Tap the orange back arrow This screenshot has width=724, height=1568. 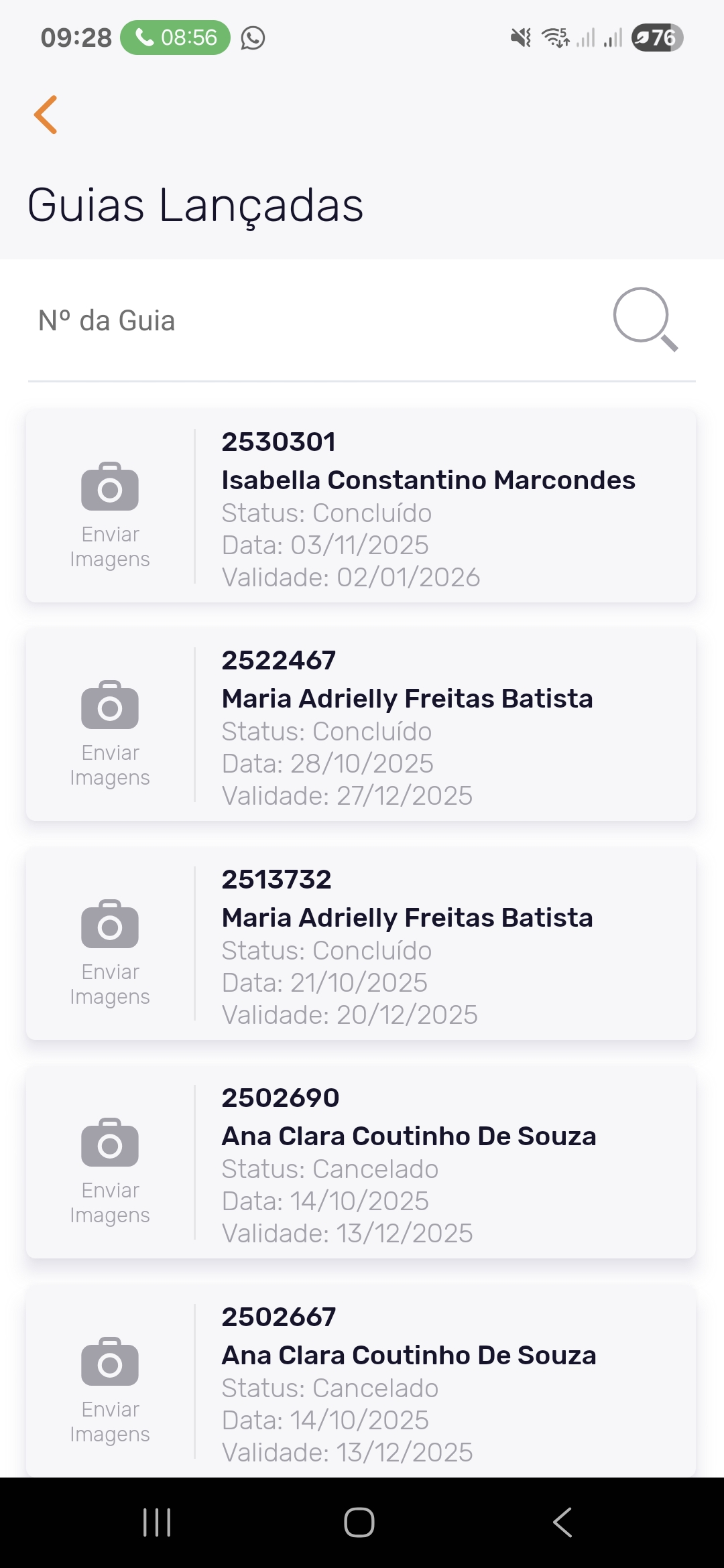point(46,115)
